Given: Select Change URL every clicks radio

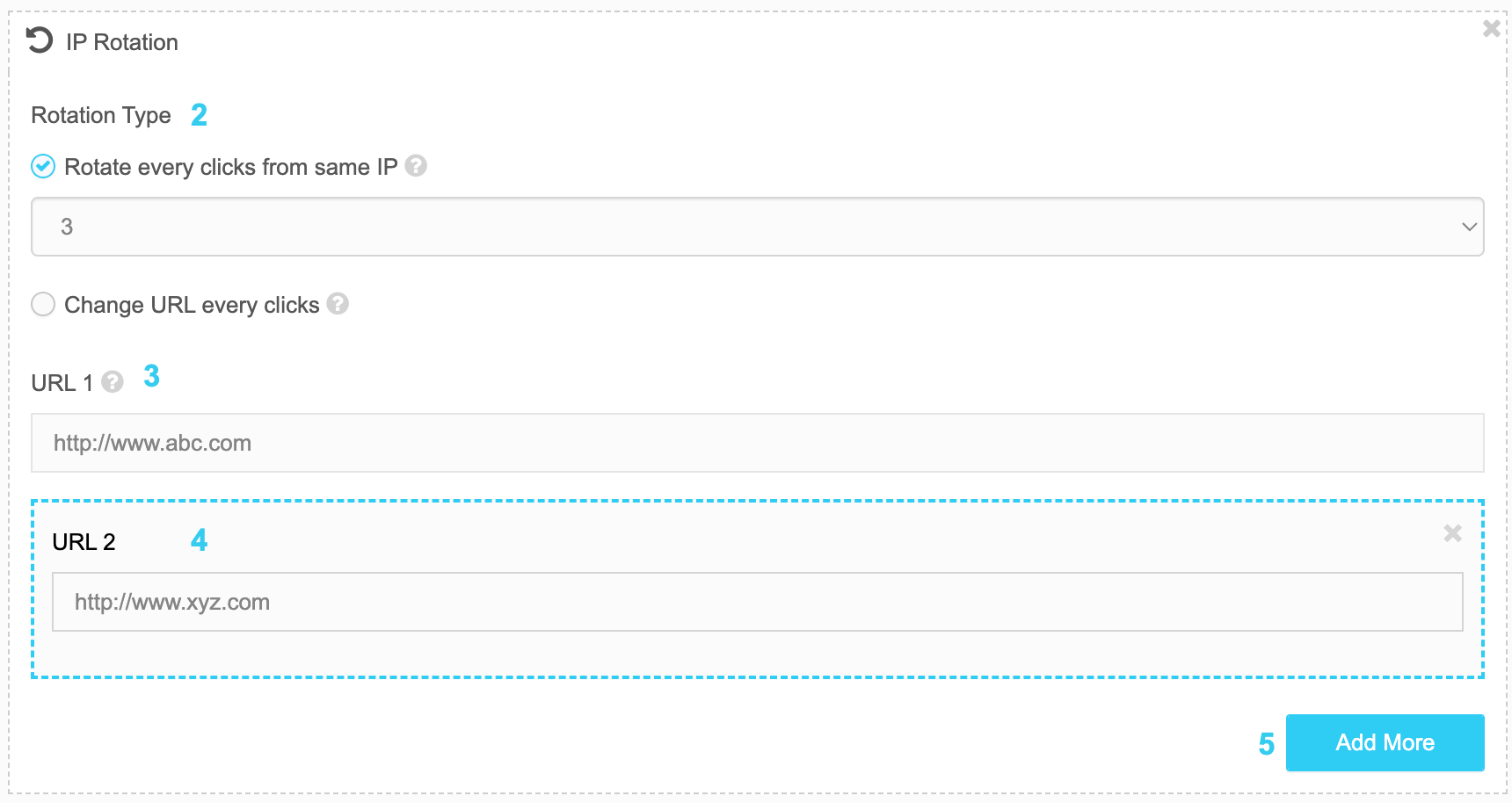Looking at the screenshot, I should tap(43, 304).
